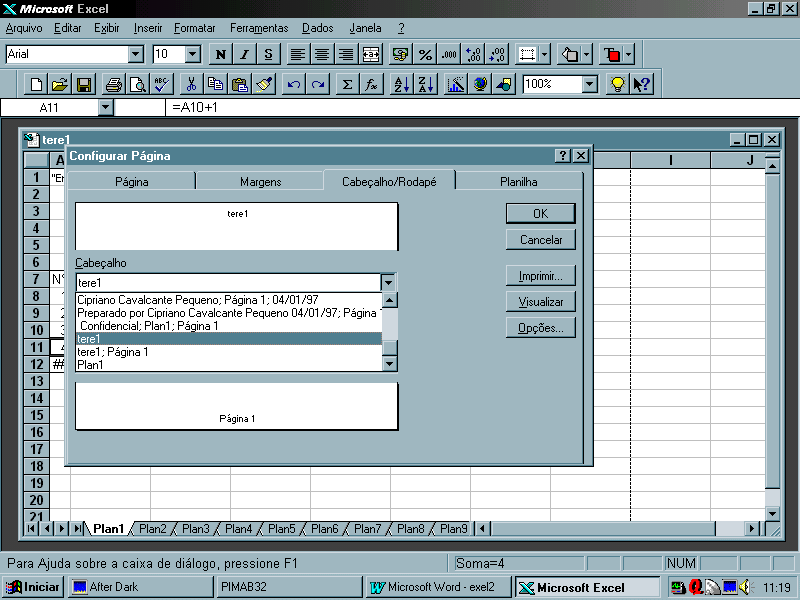This screenshot has width=800, height=600.
Task: Click the context help pointer icon
Action: click(641, 84)
